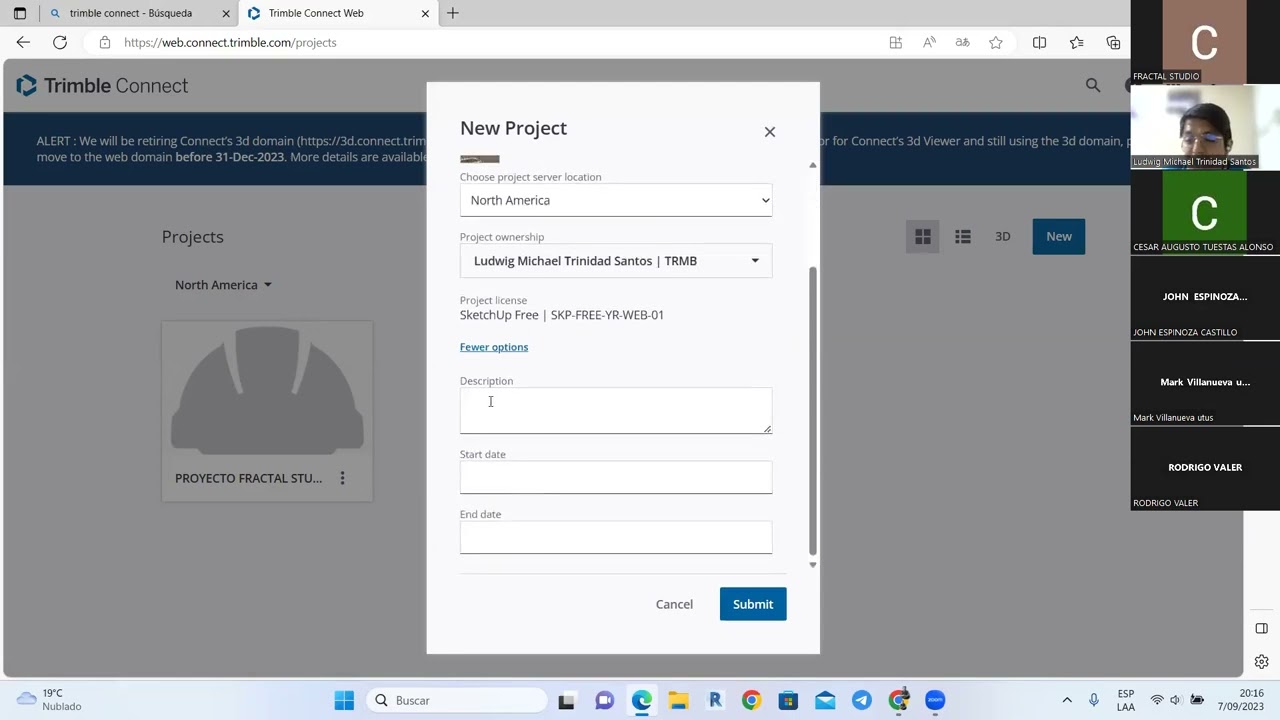Click the Trimble Connect logo

[102, 86]
